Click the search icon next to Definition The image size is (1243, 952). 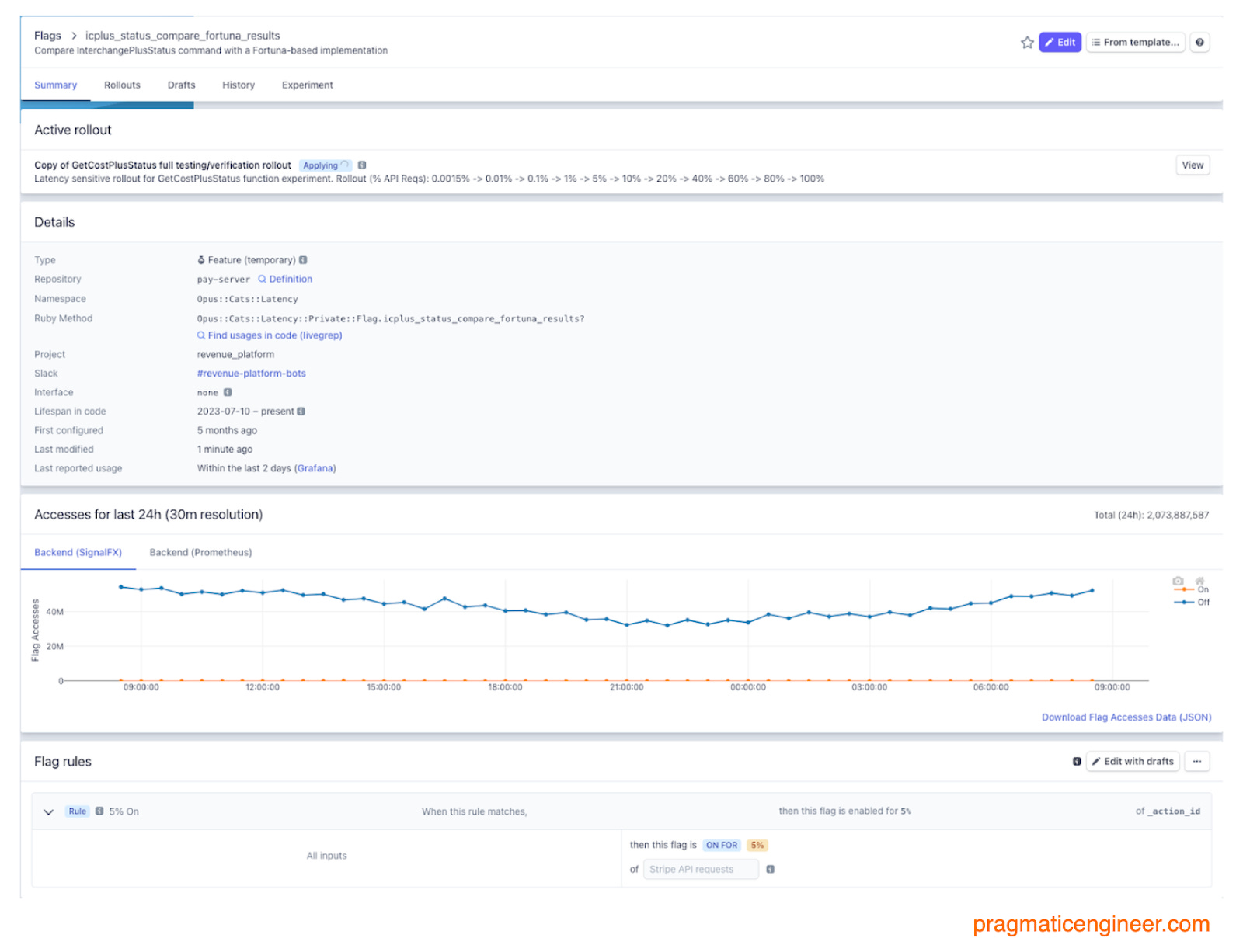point(264,279)
